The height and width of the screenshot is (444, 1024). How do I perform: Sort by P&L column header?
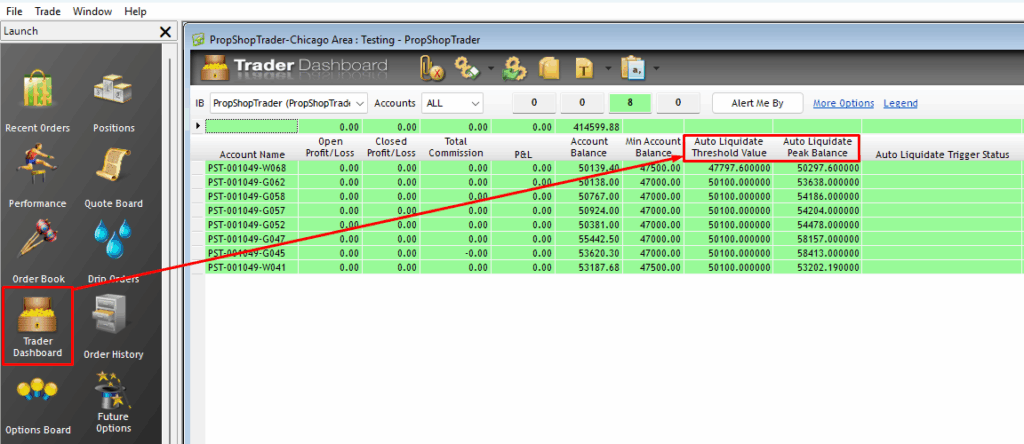pyautogui.click(x=524, y=148)
